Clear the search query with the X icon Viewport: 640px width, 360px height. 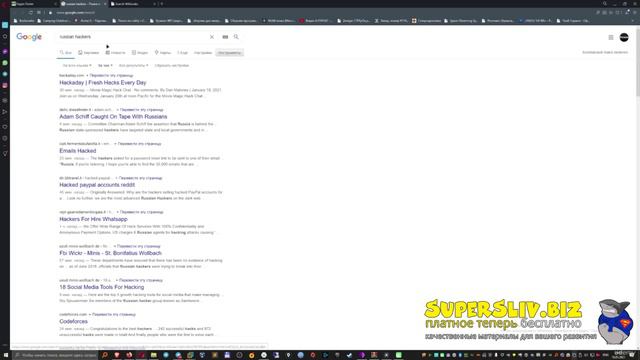[x=212, y=37]
